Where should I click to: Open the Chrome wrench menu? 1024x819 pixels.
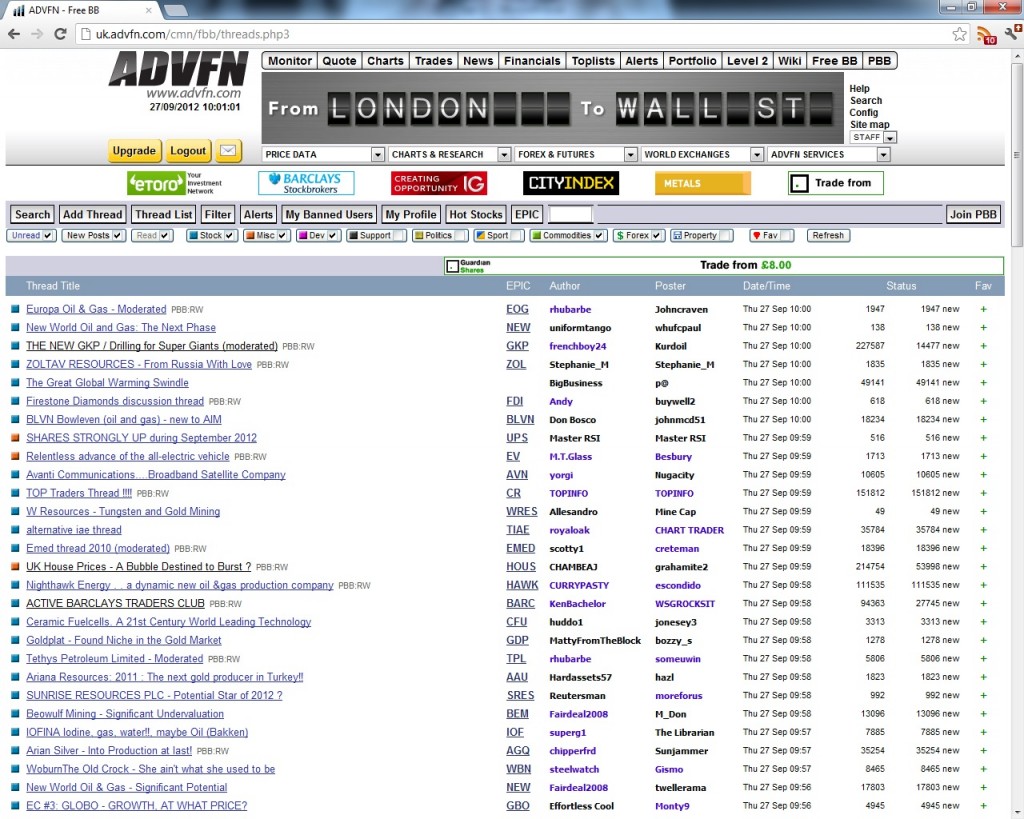tap(1013, 33)
